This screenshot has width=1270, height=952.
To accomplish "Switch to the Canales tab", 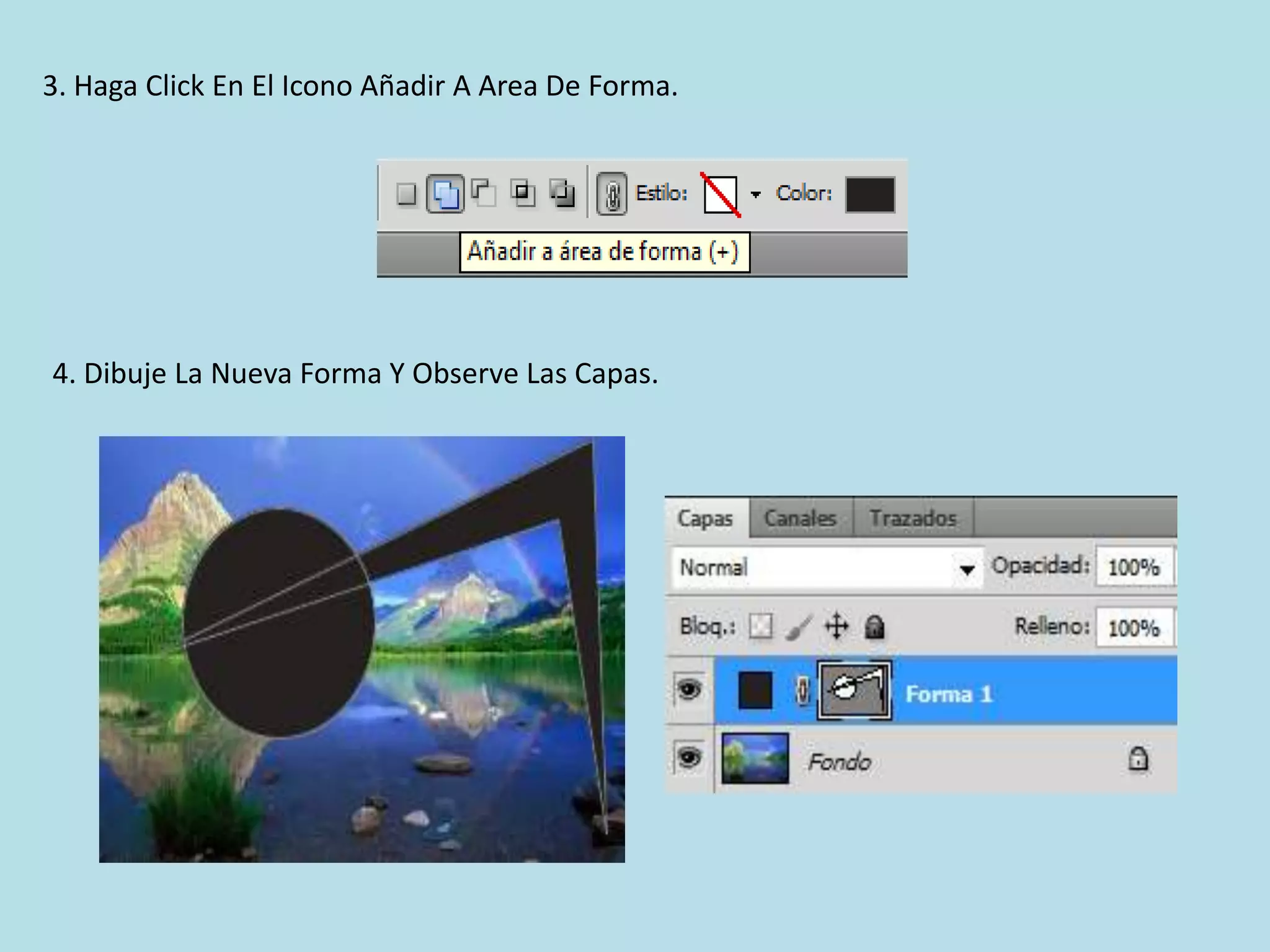I will click(801, 518).
